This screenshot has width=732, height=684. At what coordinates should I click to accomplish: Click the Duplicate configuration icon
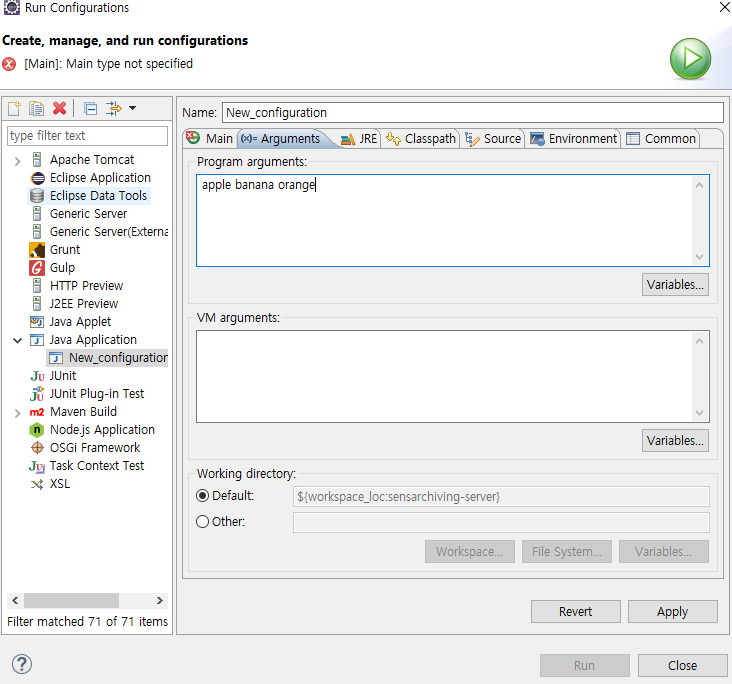[36, 109]
